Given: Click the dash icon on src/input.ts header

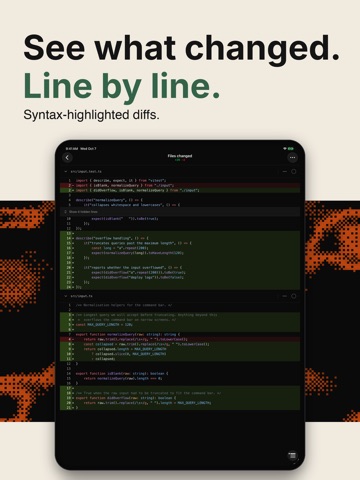Looking at the screenshot, I should 285,296.
